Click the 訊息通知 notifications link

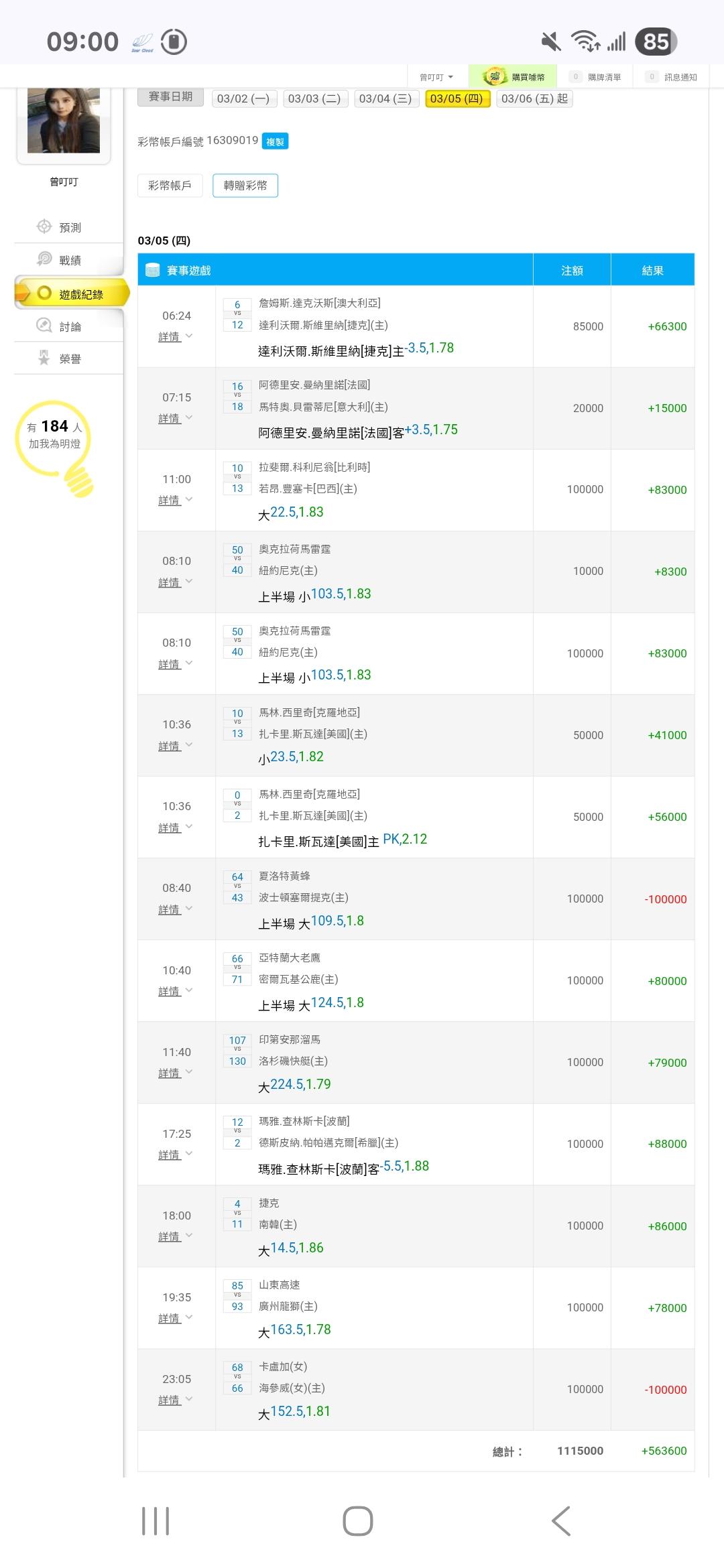pos(673,77)
